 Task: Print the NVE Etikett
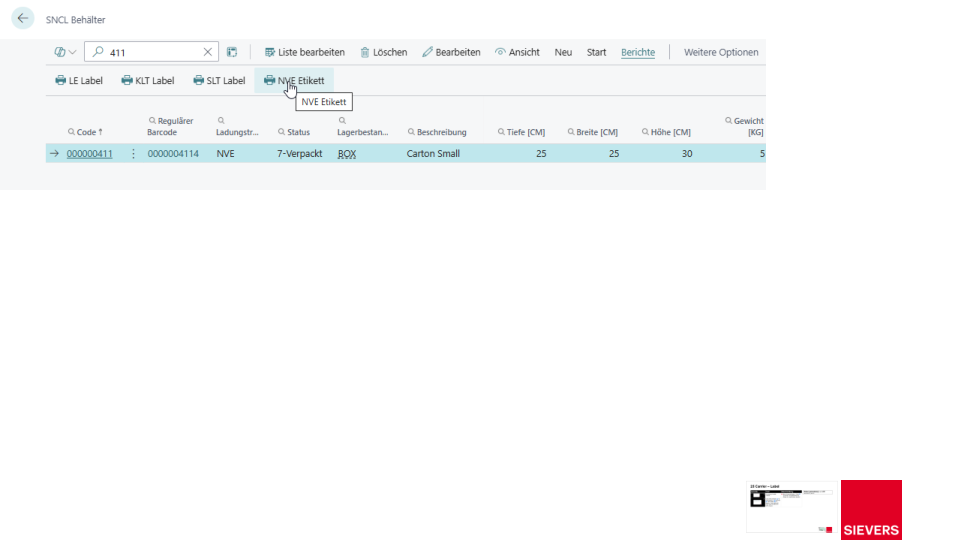294,80
